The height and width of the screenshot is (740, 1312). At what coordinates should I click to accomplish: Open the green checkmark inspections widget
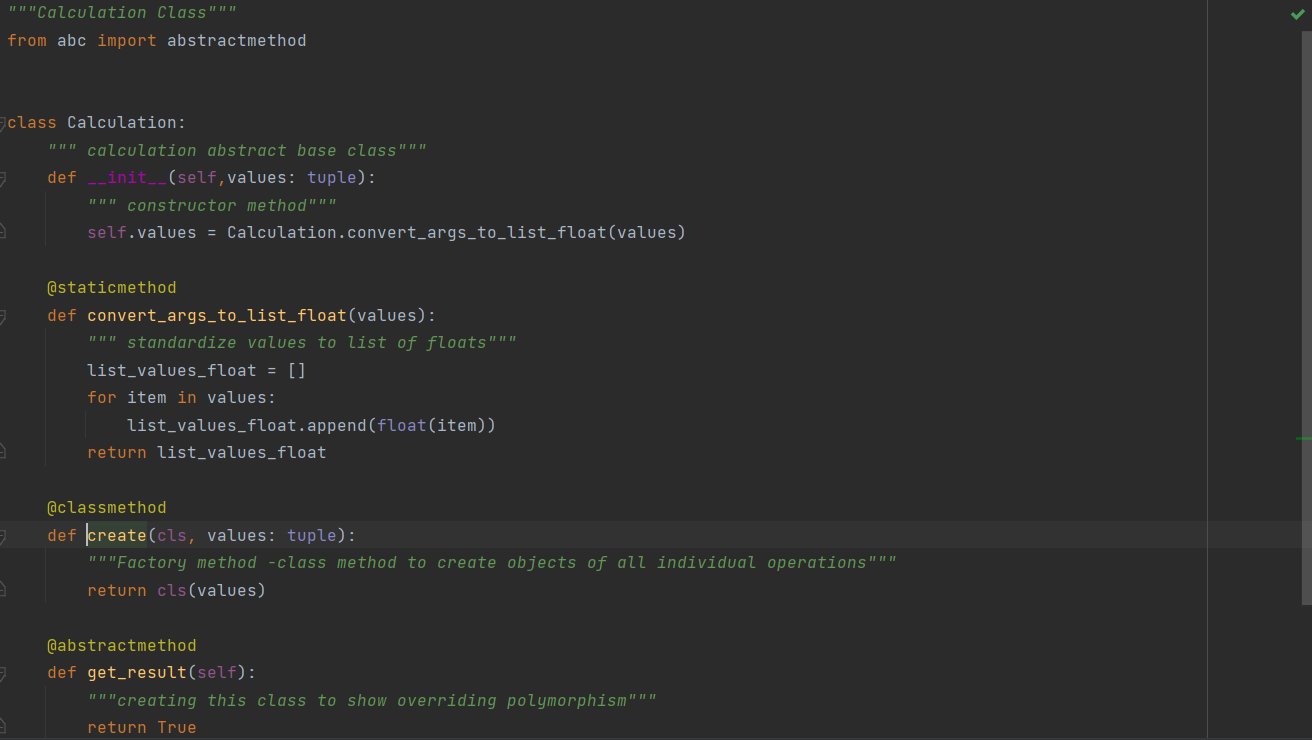click(1297, 14)
